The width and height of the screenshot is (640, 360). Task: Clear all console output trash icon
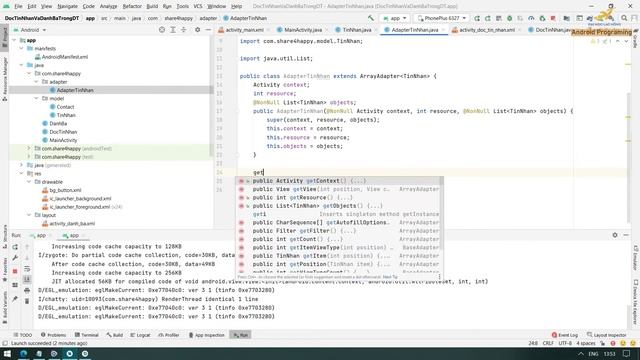click(x=27, y=301)
